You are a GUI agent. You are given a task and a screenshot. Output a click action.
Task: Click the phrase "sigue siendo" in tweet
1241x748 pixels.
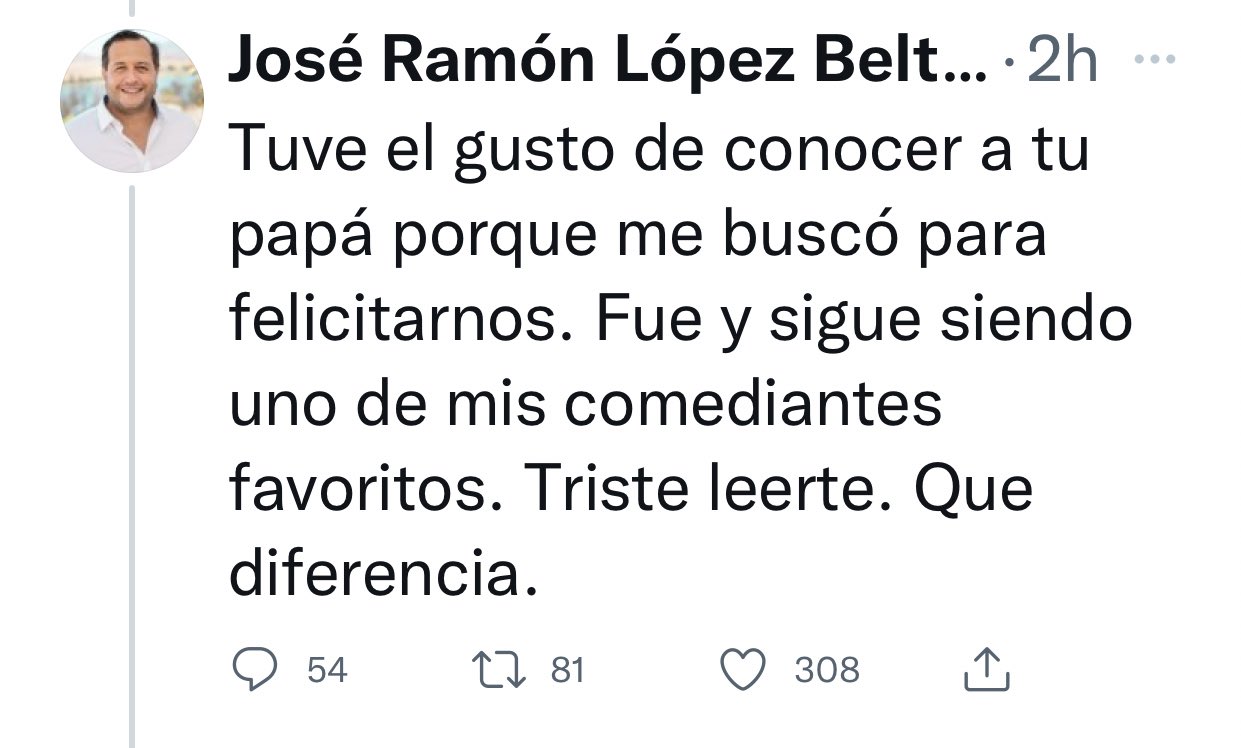pyautogui.click(x=948, y=321)
